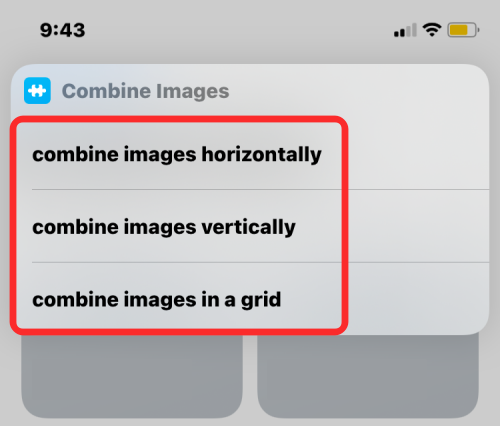
Task: Tap the 9:43 clock in status bar
Action: (63, 30)
